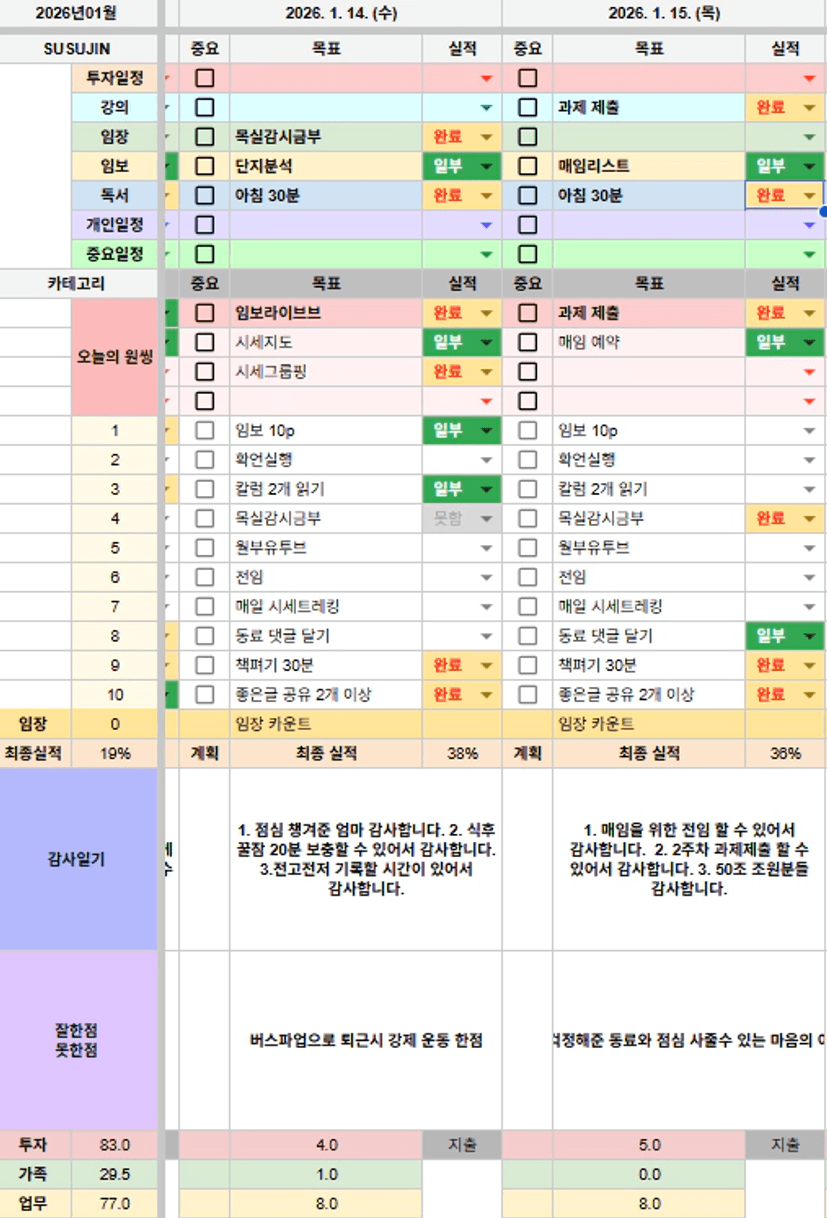Select the 잘한점 못한점 label cell
This screenshot has height=1218, width=827.
[78, 1041]
